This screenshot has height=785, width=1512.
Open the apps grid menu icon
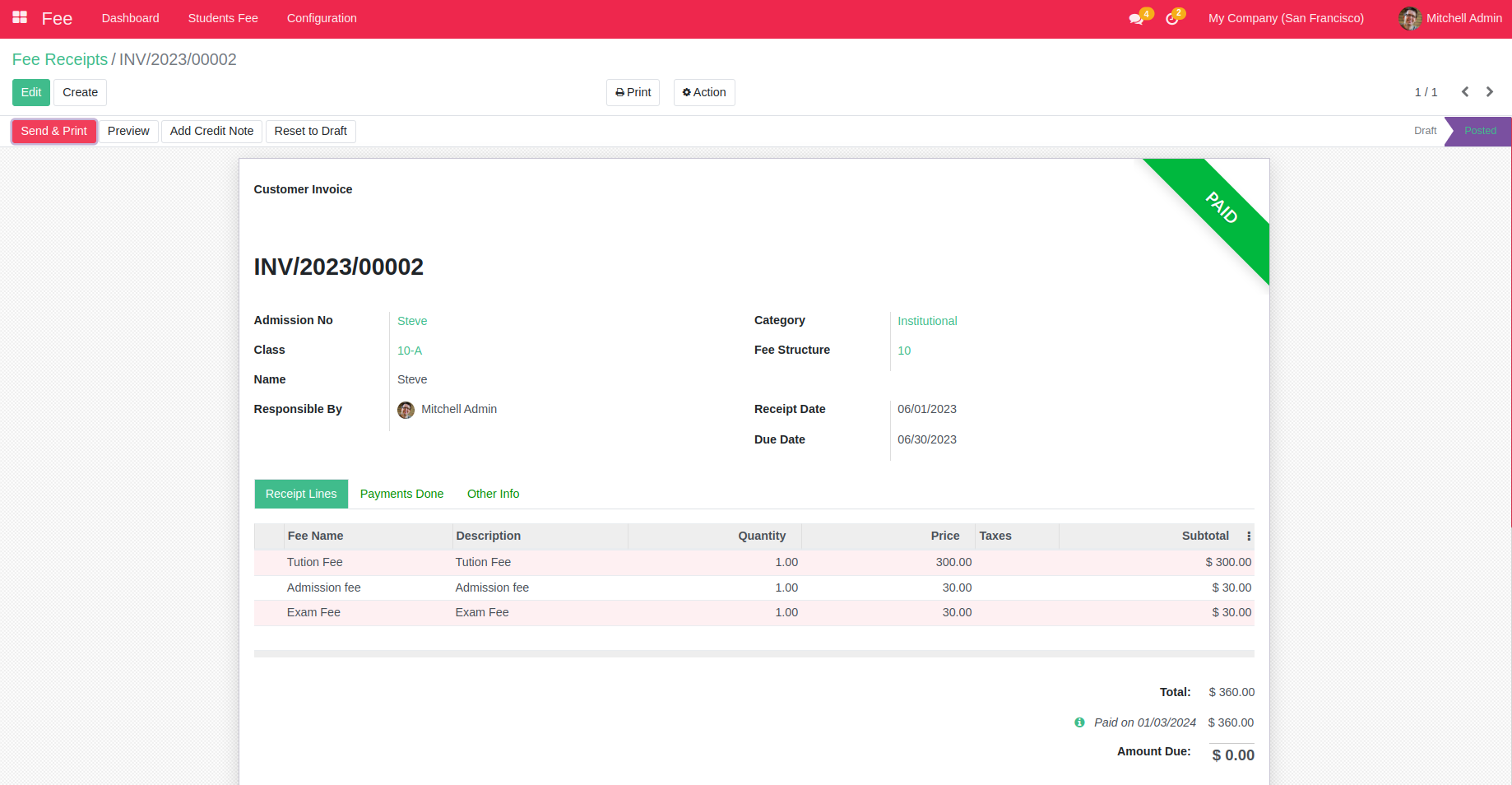click(20, 17)
